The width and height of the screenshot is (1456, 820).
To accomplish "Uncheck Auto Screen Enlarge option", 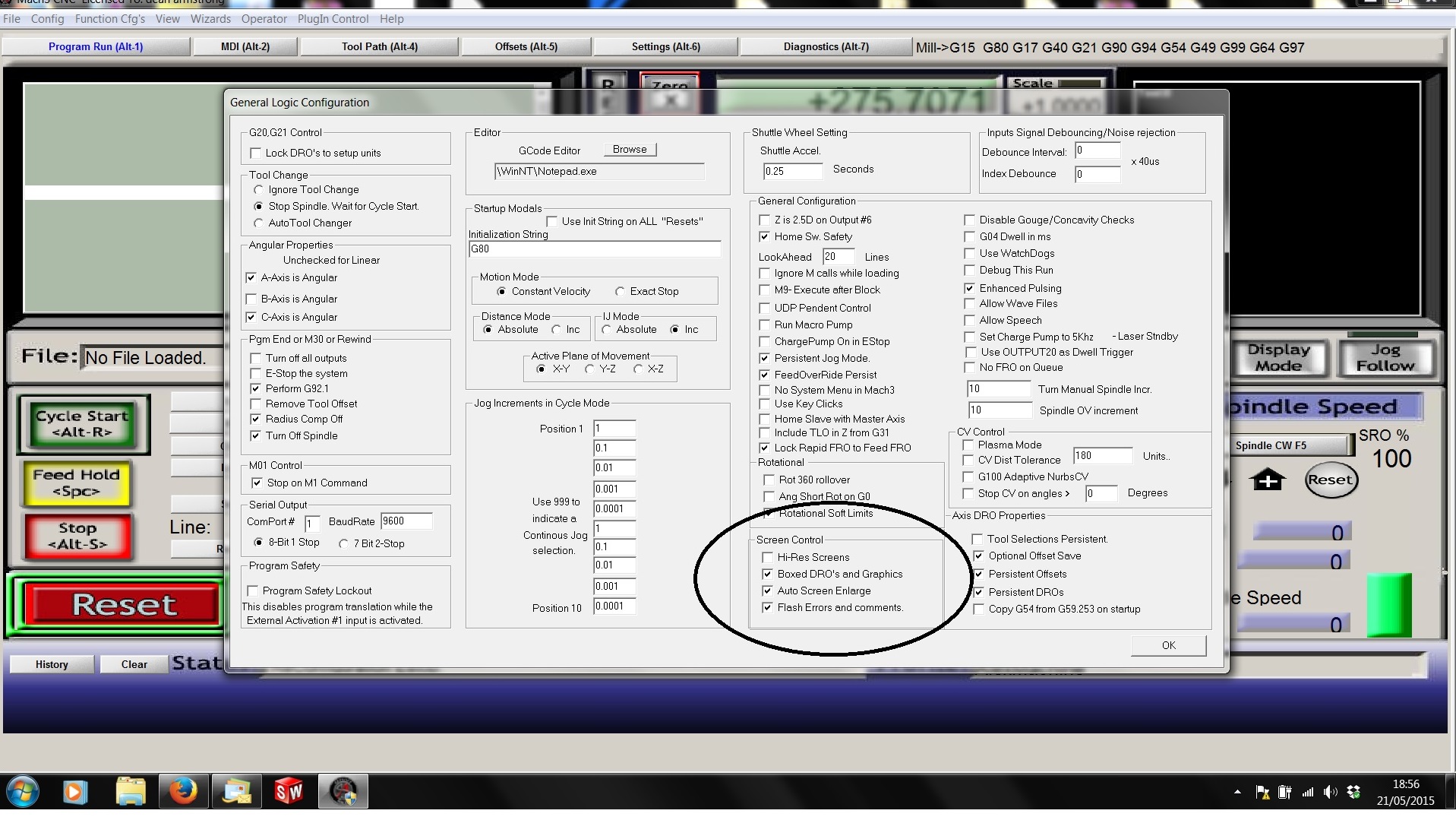I will pos(768,591).
